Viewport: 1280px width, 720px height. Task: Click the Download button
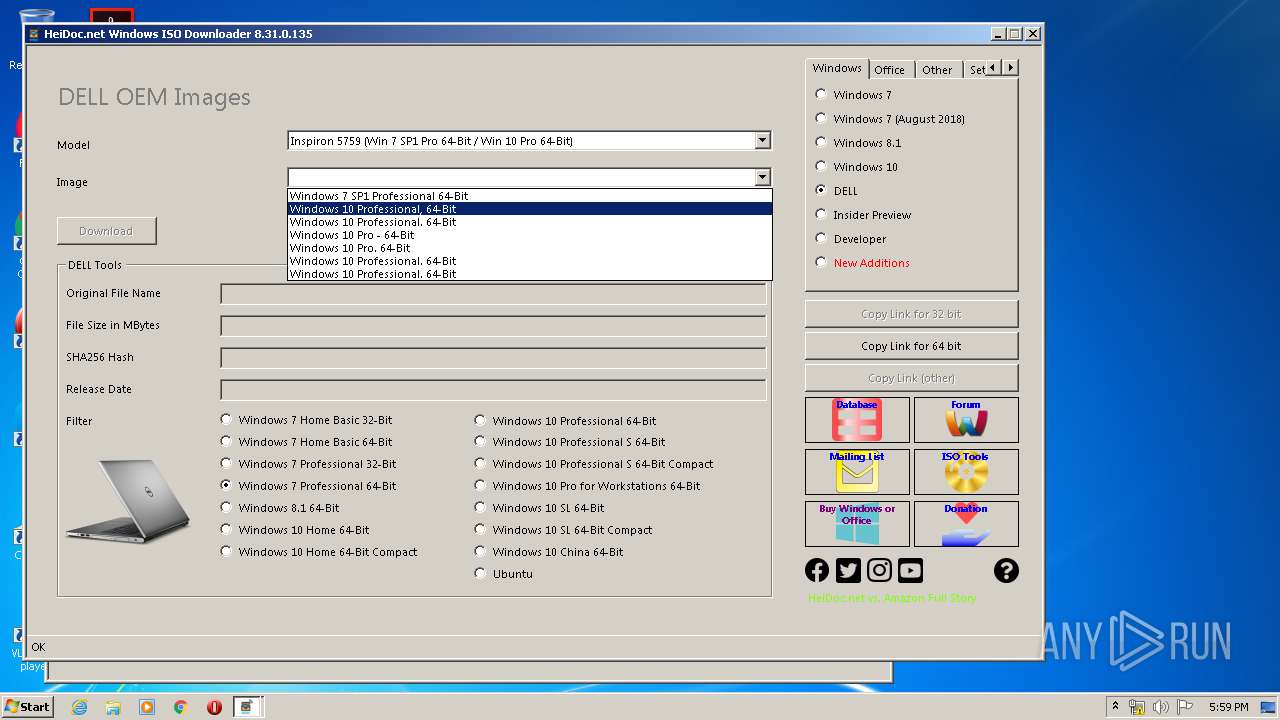coord(106,231)
